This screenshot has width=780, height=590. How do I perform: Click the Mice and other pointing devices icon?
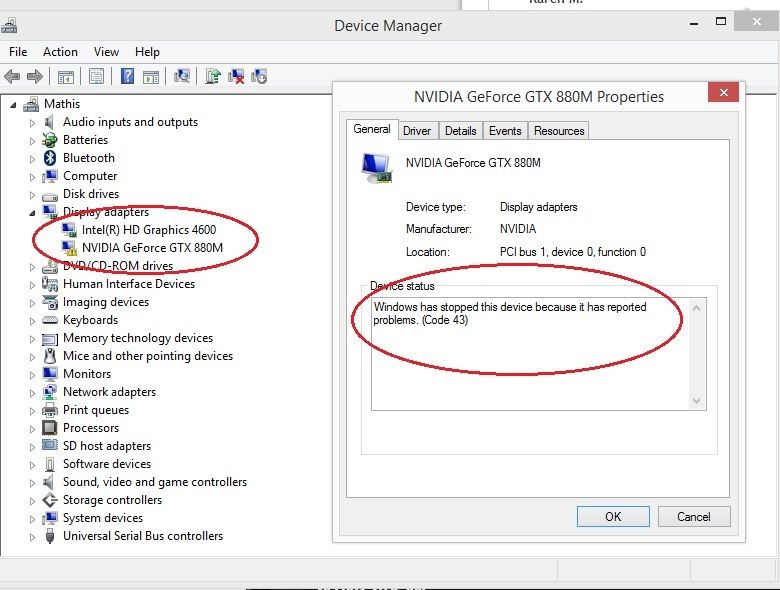tap(50, 356)
